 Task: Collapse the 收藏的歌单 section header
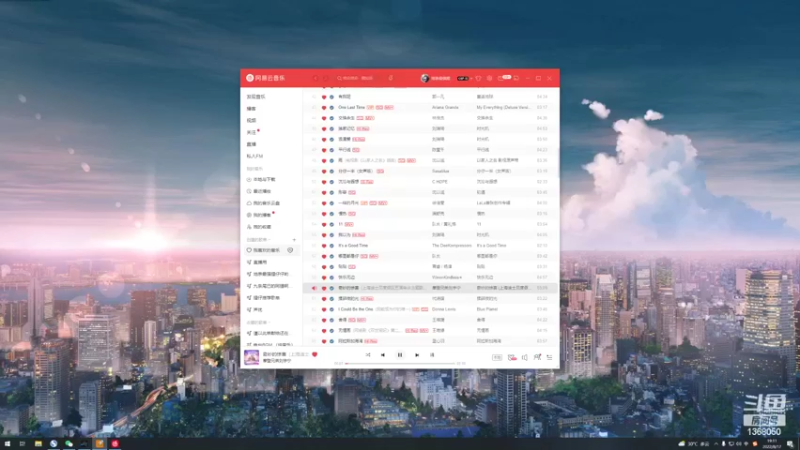point(257,322)
